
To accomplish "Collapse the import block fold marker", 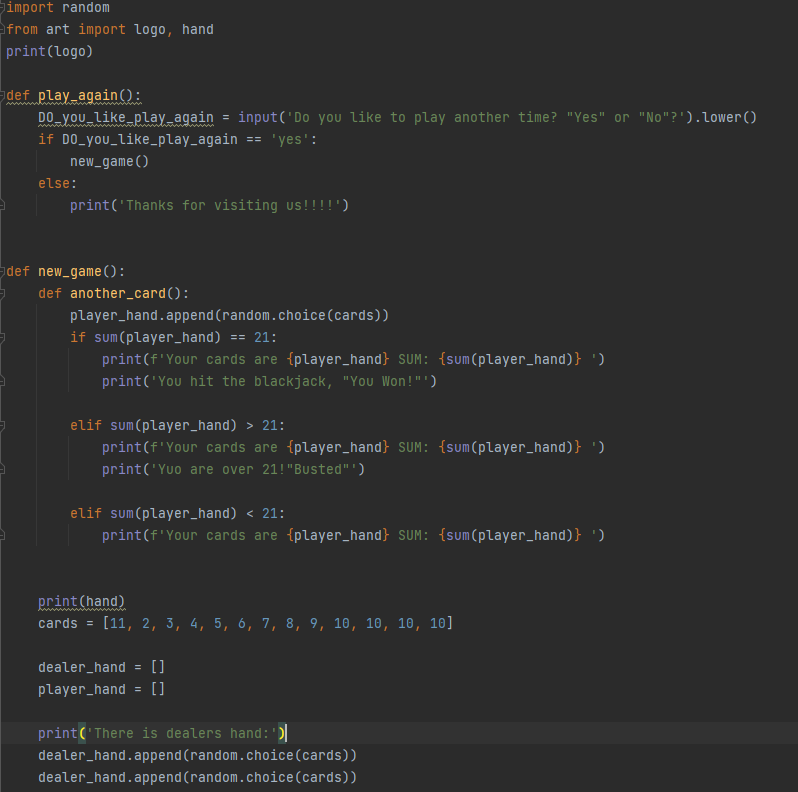I will click(x=3, y=8).
